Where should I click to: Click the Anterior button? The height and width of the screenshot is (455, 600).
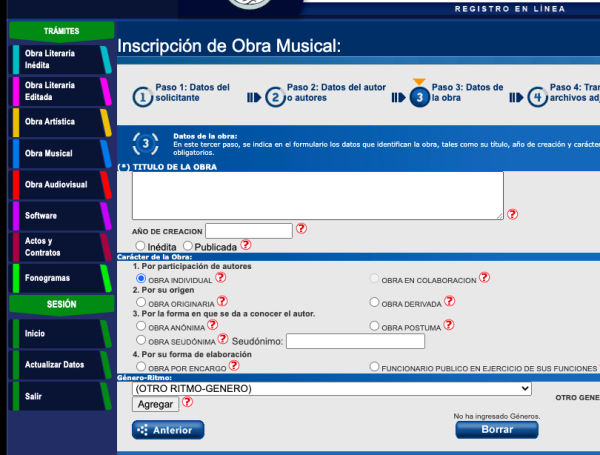click(168, 430)
